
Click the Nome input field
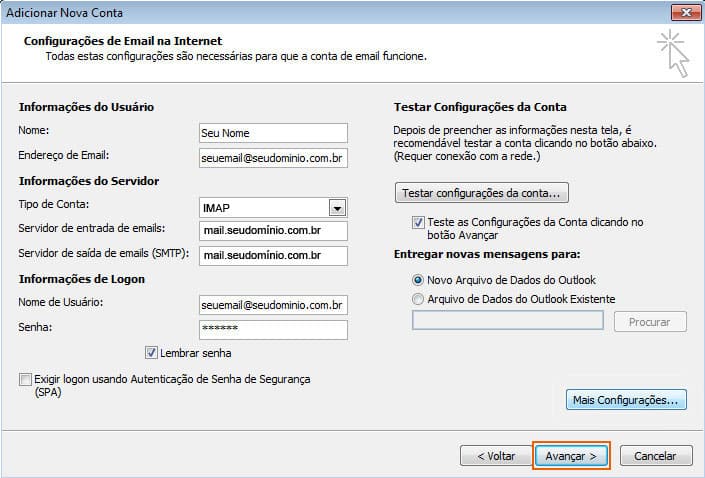[273, 133]
